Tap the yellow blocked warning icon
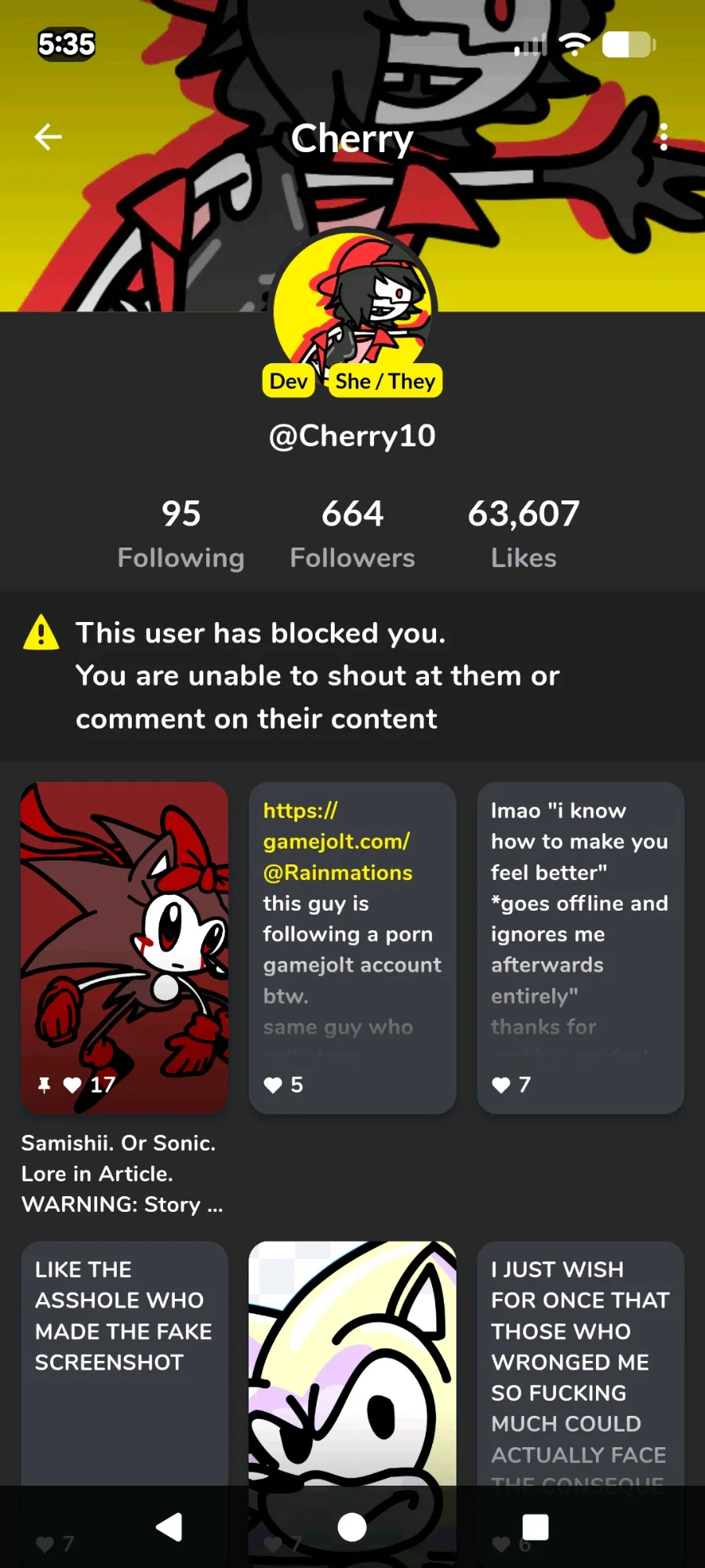 (x=42, y=633)
